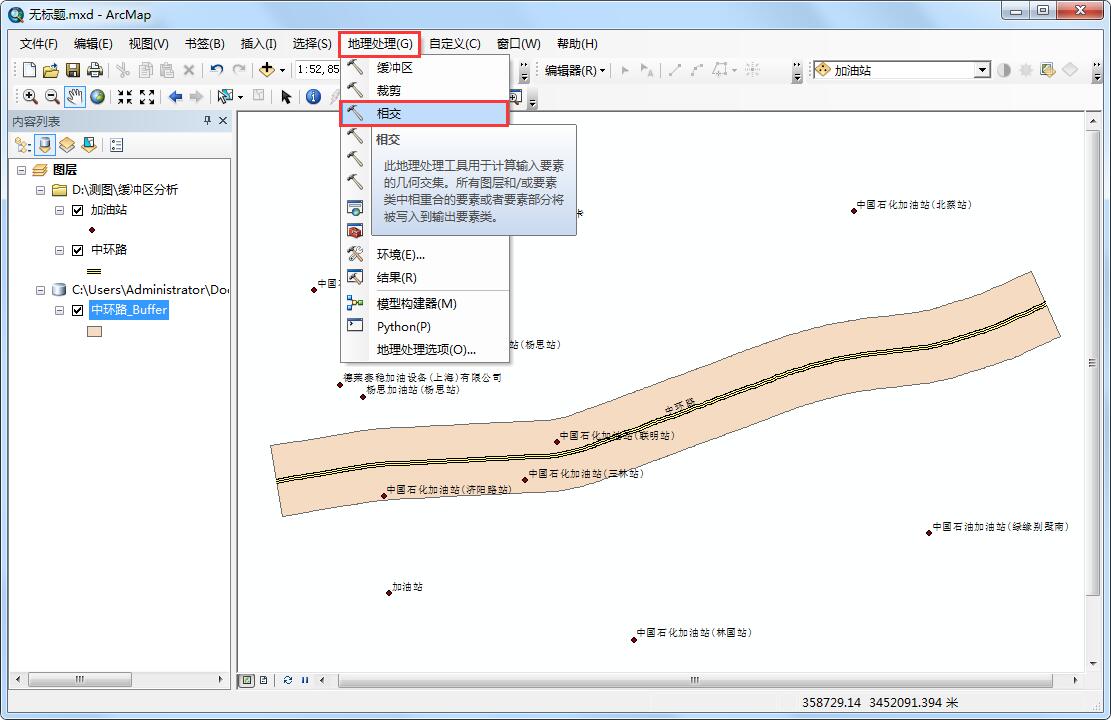Expand Add Data dropdown arrow

coord(282,70)
